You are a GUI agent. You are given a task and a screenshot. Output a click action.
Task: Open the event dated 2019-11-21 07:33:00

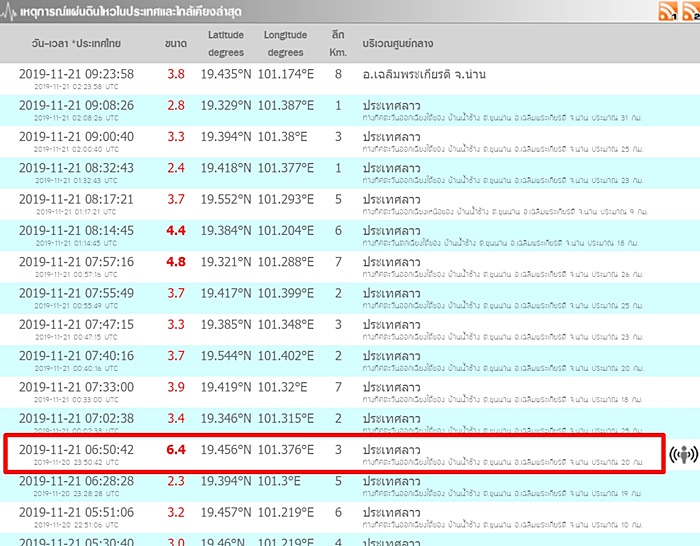click(x=76, y=387)
